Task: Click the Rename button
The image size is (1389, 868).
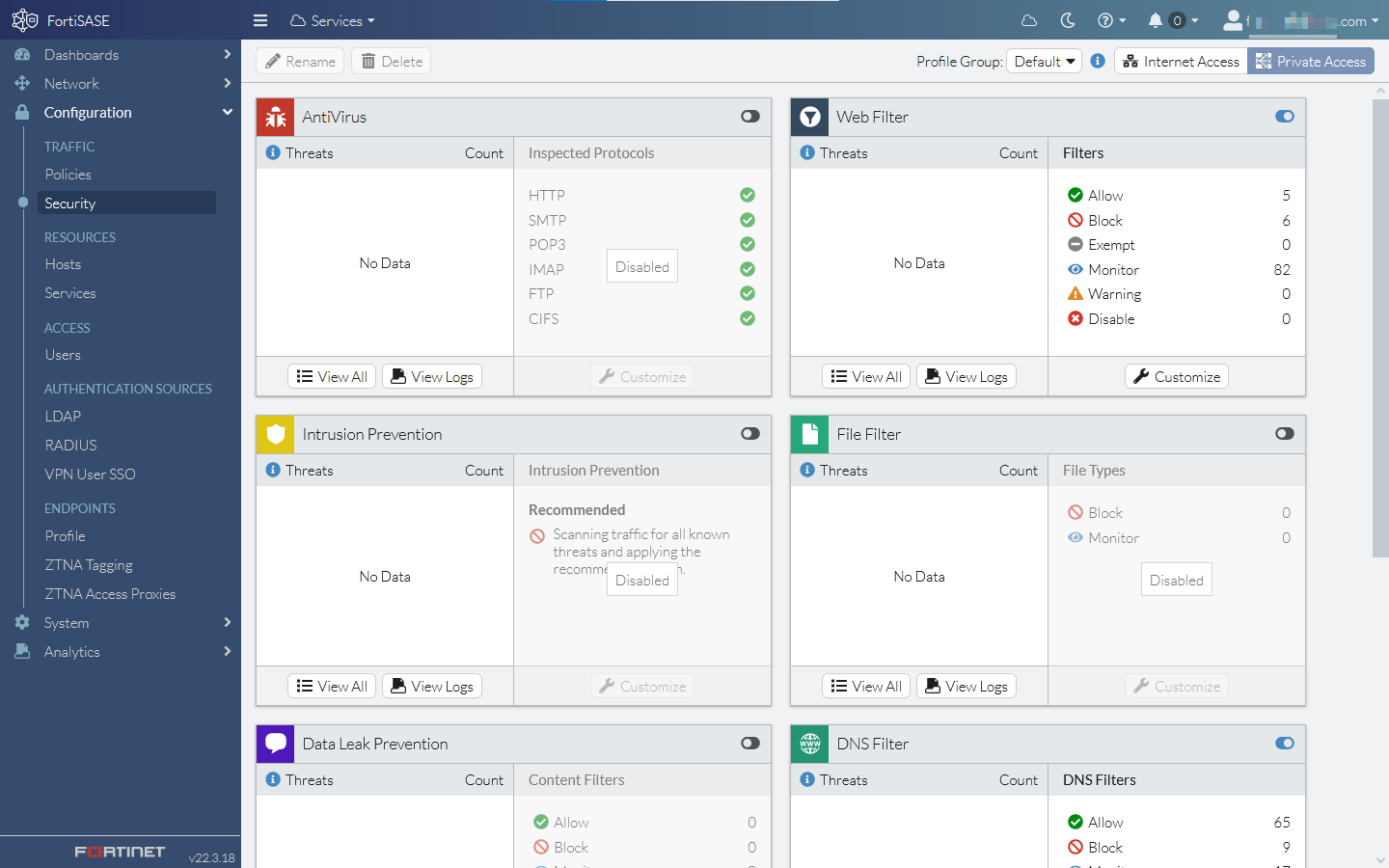Action: [x=300, y=61]
